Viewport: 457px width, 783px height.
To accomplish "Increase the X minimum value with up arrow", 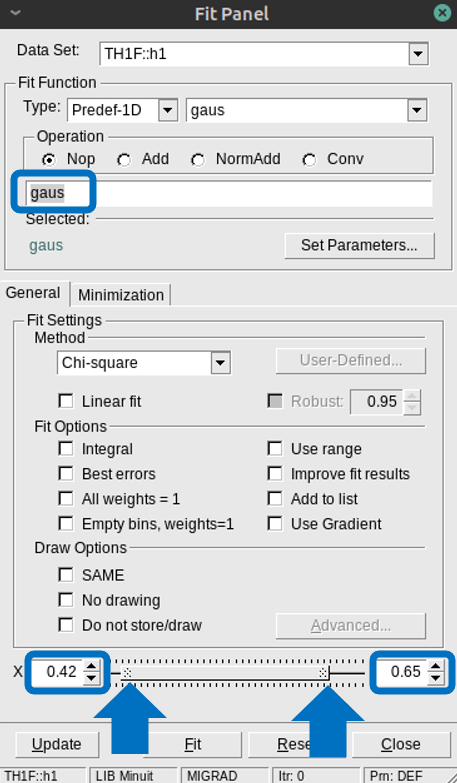I will tap(91, 666).
